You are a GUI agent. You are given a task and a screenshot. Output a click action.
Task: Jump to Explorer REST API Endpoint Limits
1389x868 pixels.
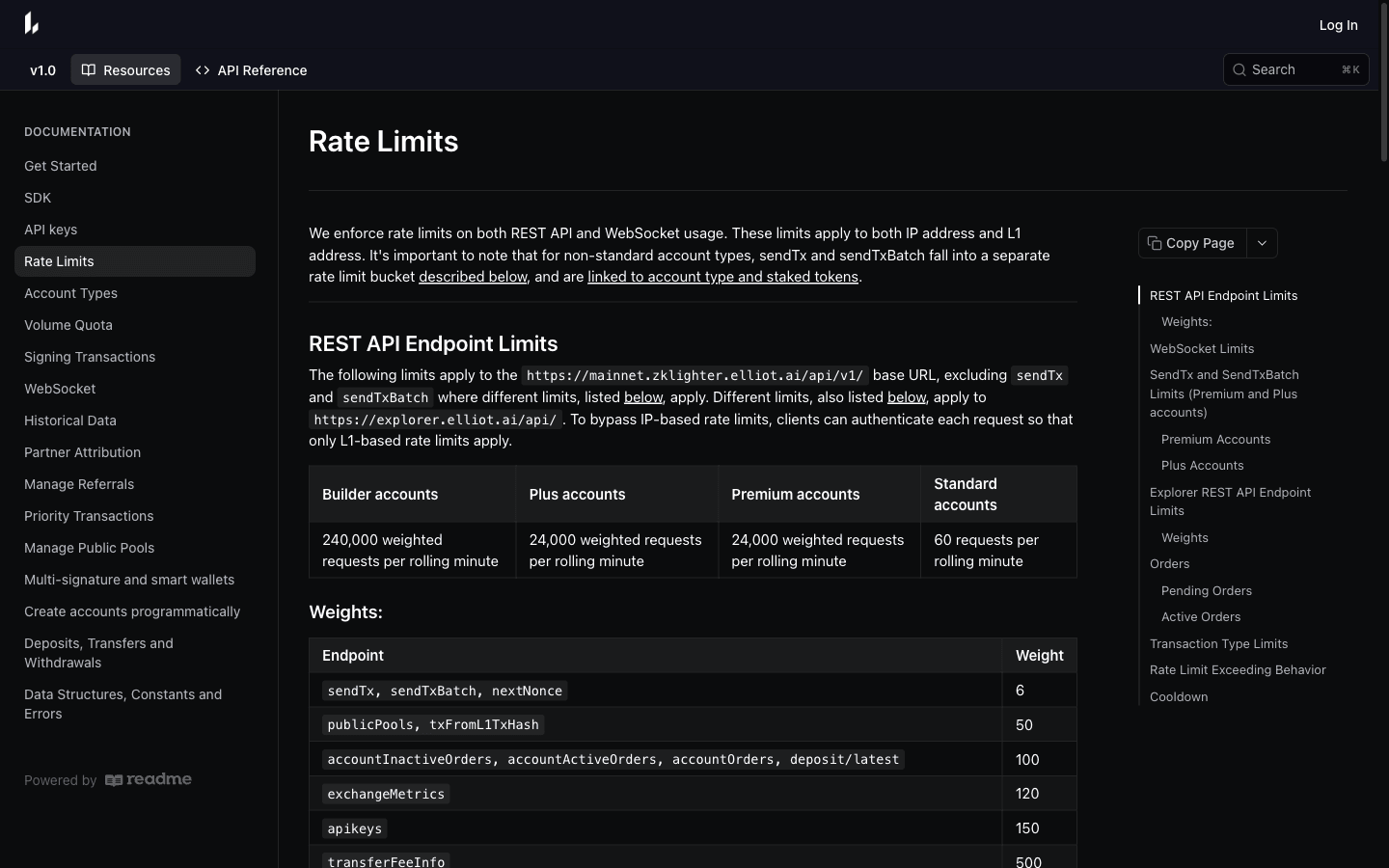pos(1230,502)
